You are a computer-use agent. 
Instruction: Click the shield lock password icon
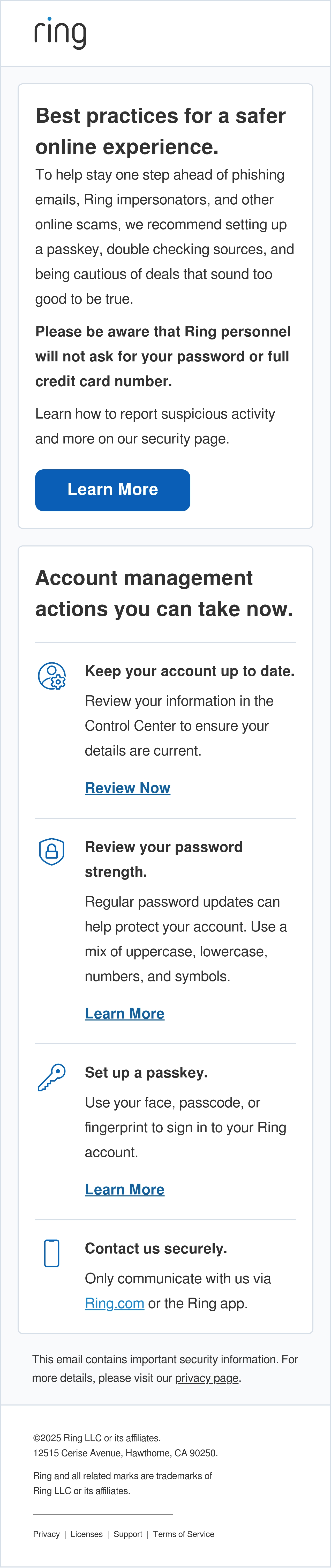click(x=52, y=852)
